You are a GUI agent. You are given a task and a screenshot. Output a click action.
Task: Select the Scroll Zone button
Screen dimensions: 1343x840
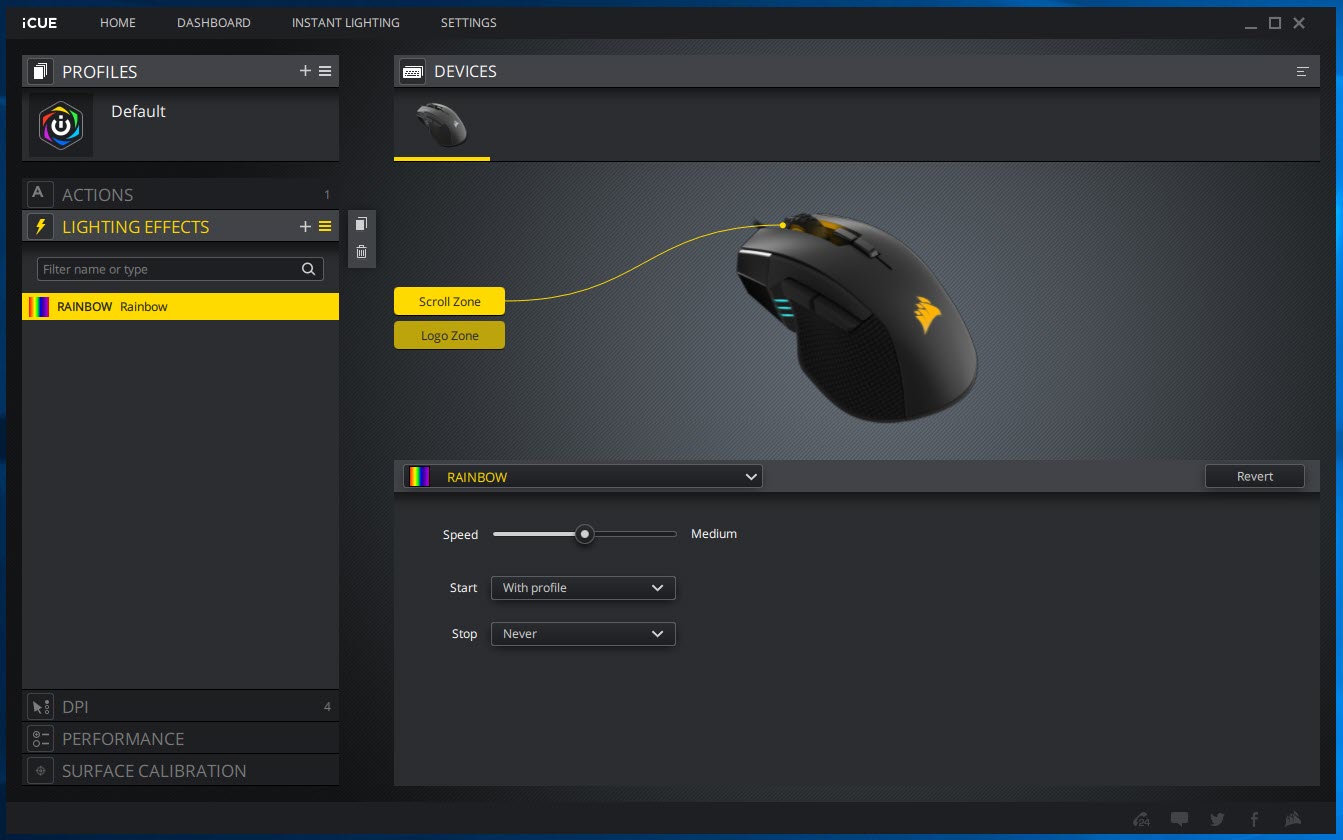click(x=449, y=301)
